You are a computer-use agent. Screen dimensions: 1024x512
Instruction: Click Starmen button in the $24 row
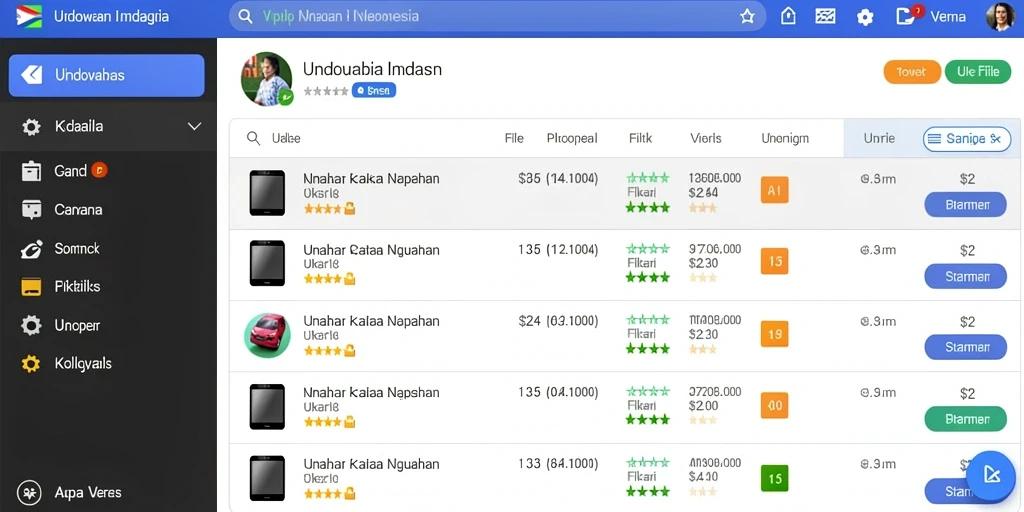(x=965, y=347)
